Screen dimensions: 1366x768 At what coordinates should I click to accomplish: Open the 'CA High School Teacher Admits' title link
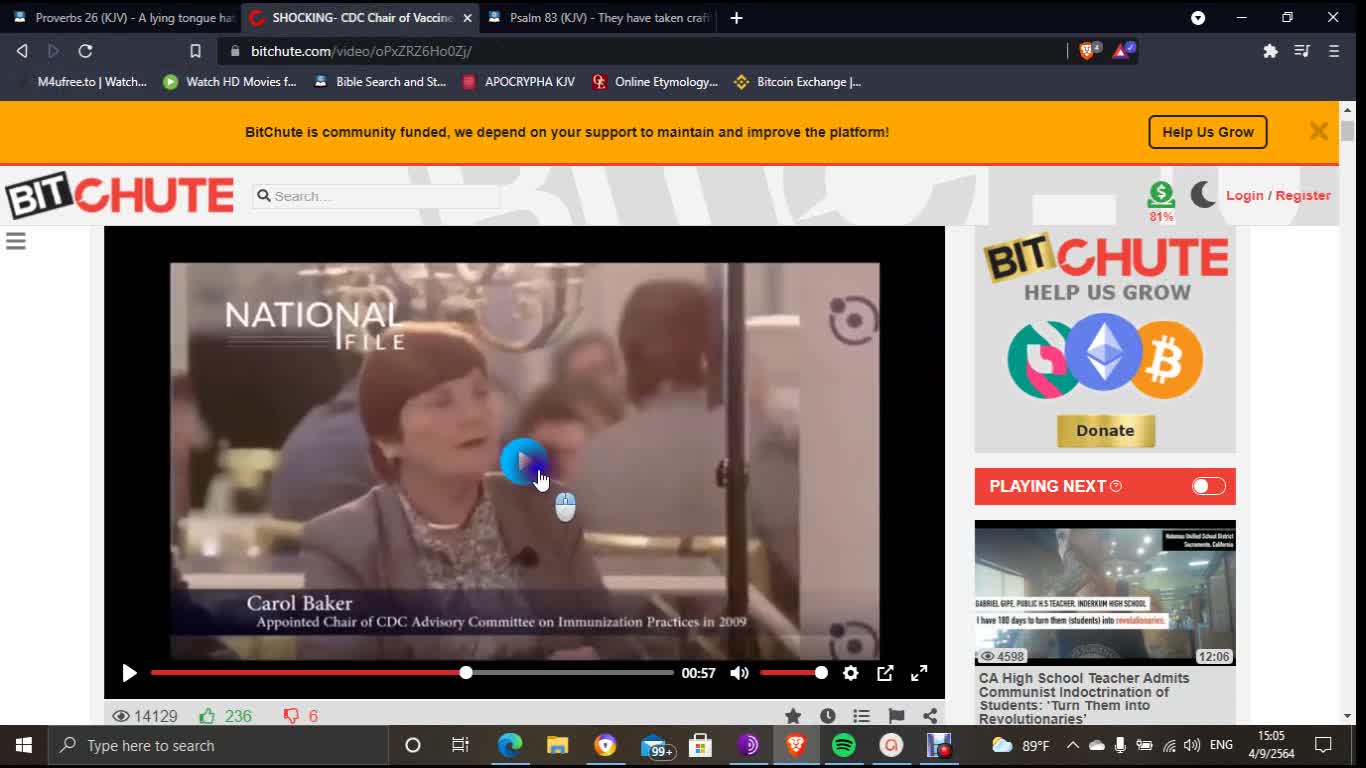[x=1084, y=698]
